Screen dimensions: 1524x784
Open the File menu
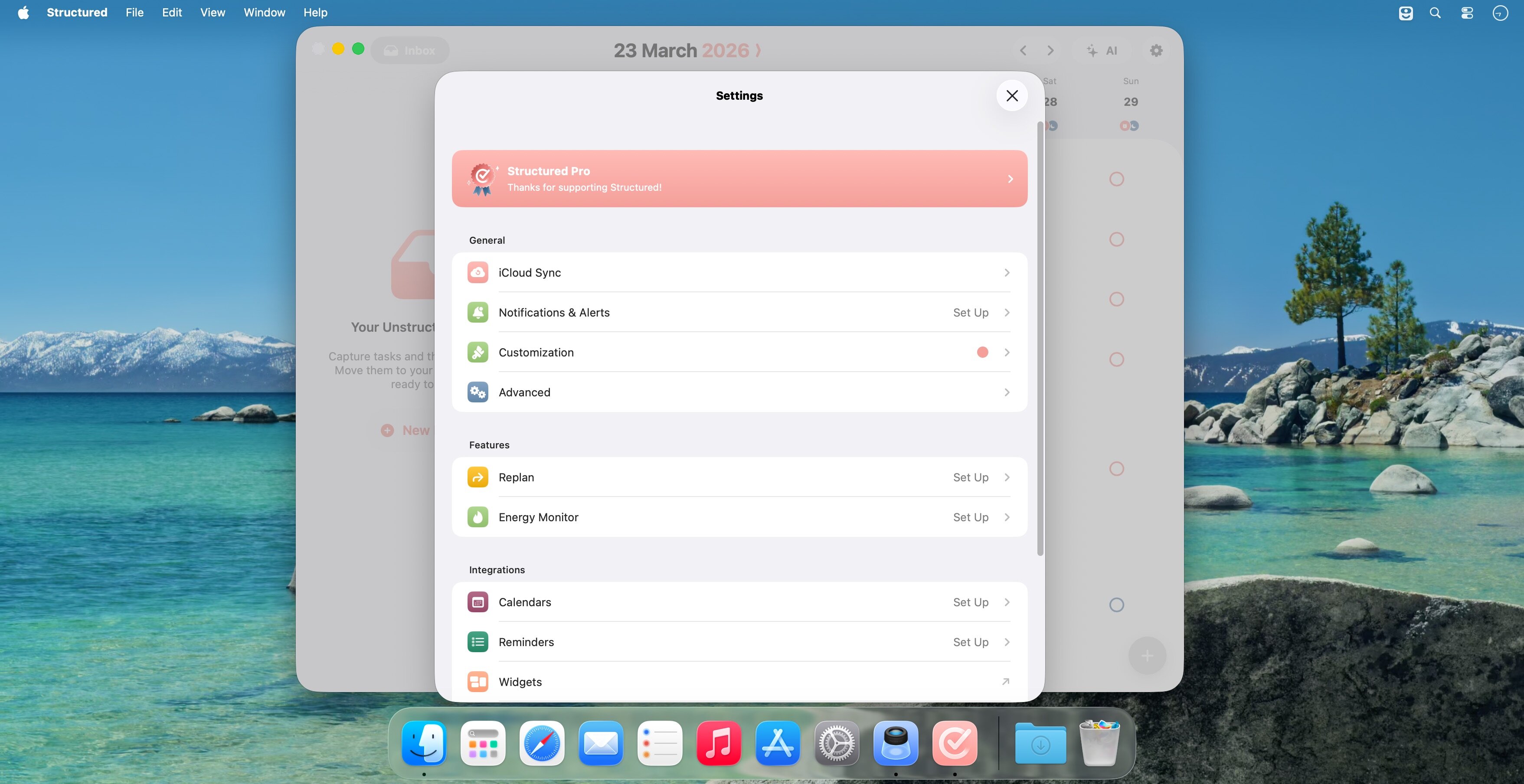pyautogui.click(x=134, y=13)
